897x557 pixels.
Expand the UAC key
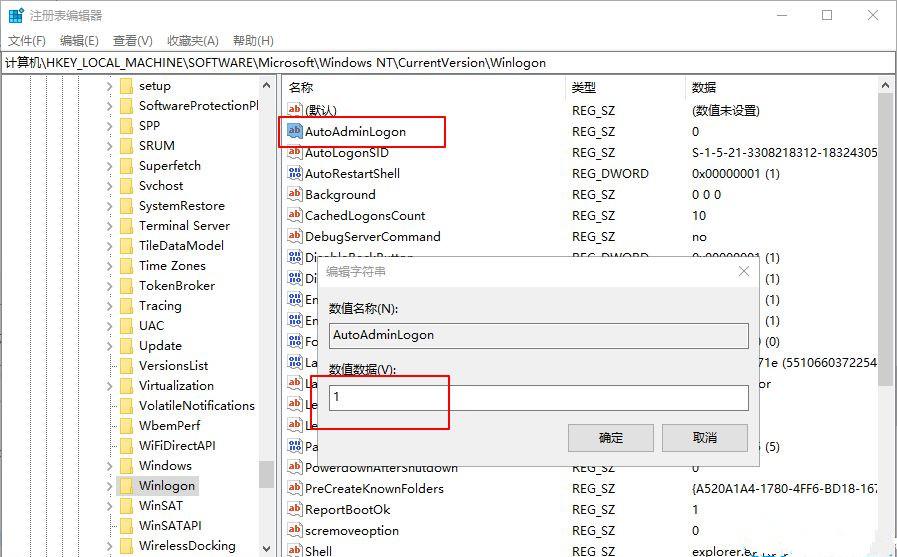(109, 326)
